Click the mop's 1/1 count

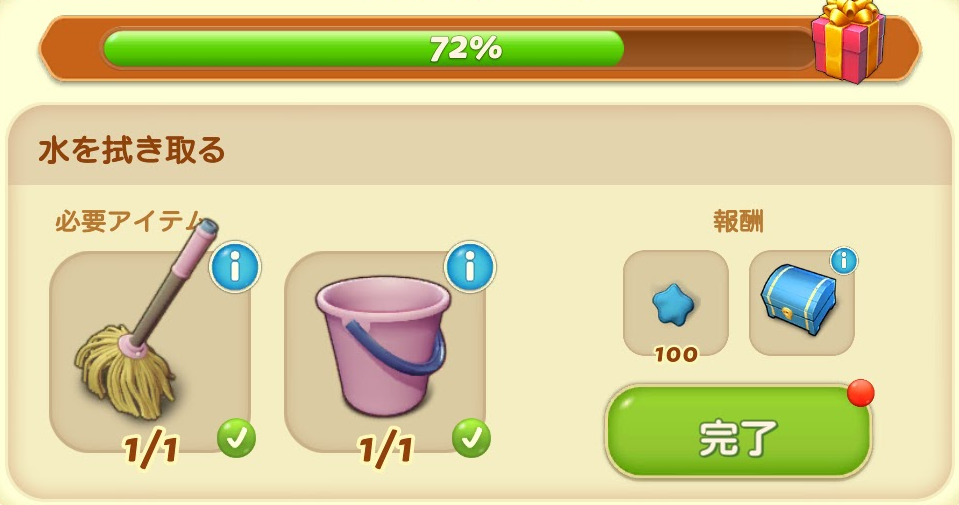(150, 451)
